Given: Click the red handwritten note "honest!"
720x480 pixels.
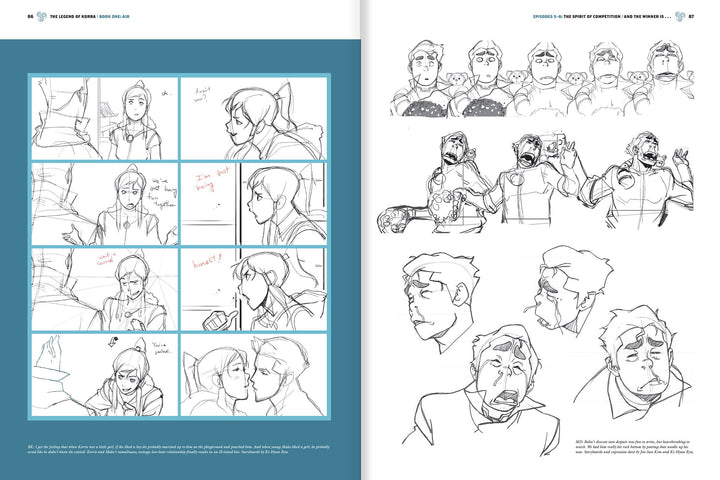Looking at the screenshot, I should pos(207,262).
